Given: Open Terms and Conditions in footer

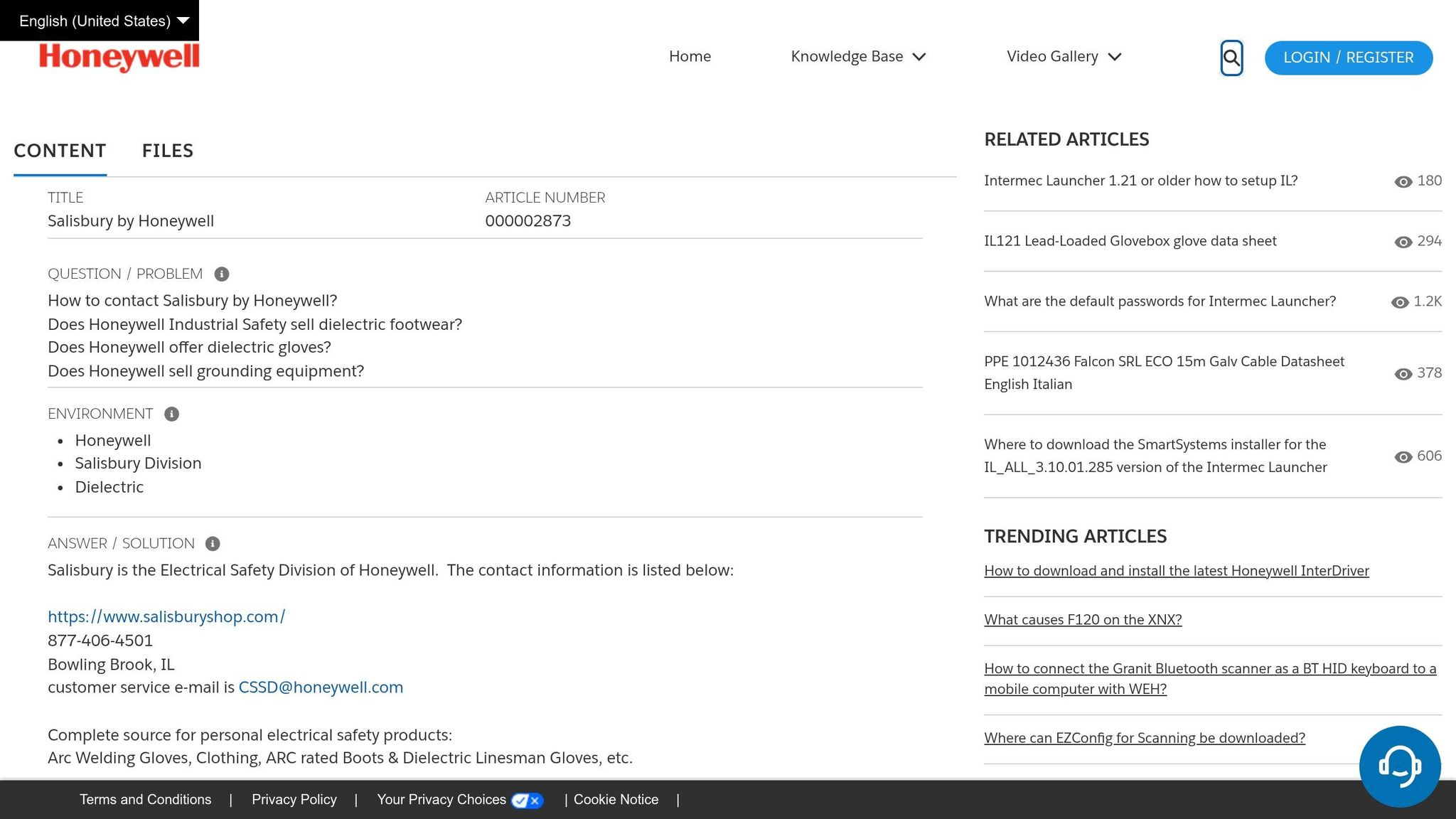Looking at the screenshot, I should pos(145,800).
